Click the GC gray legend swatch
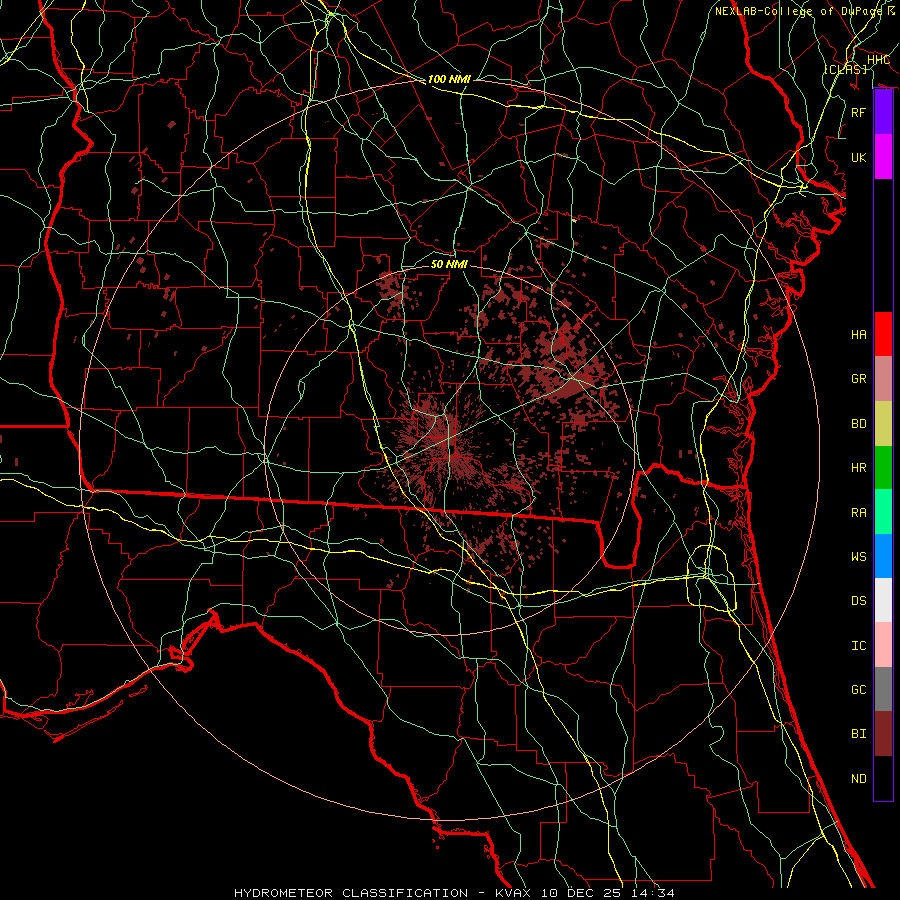Viewport: 900px width, 900px height. pos(883,689)
